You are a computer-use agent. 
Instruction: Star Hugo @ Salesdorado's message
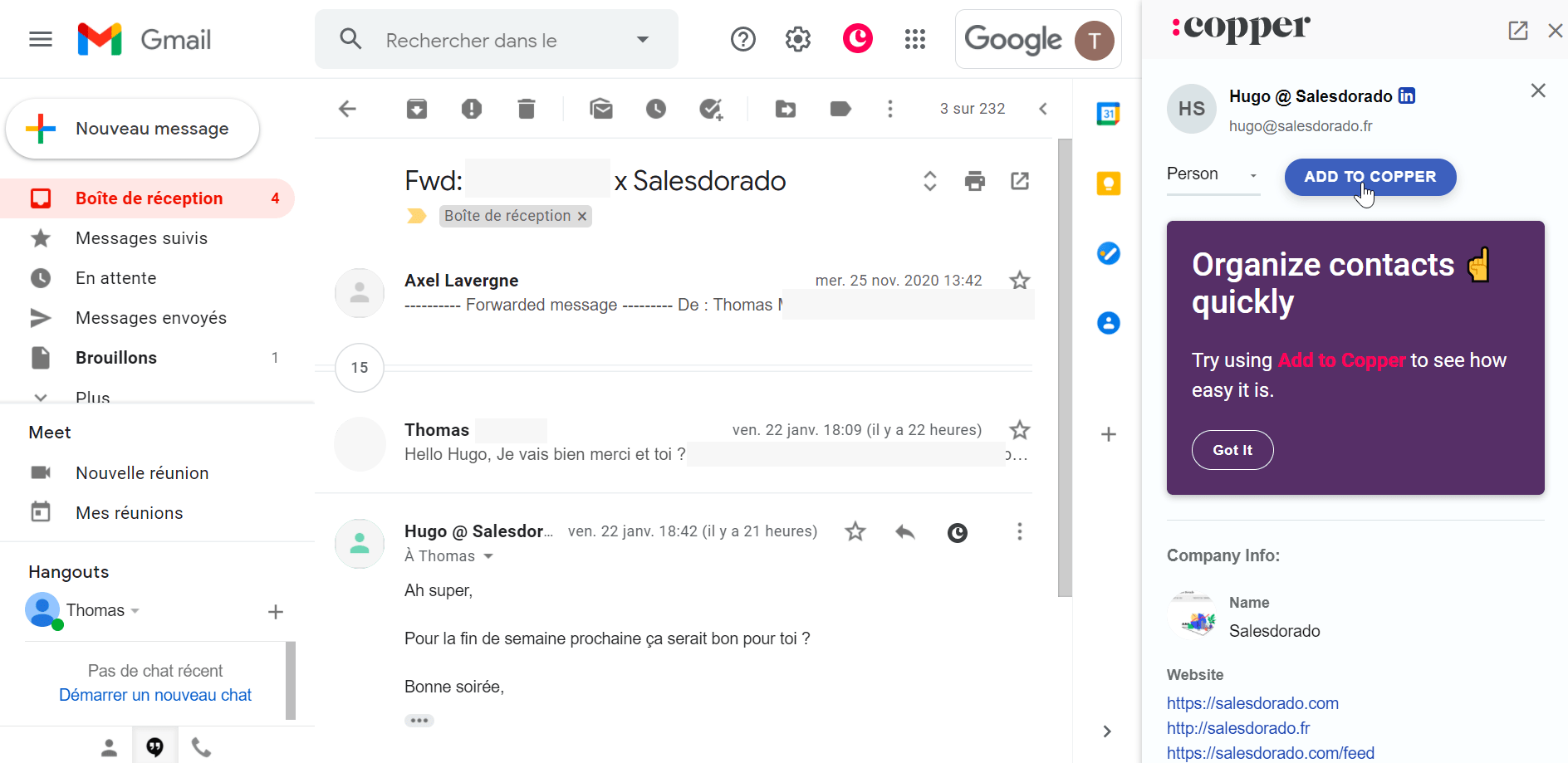855,531
